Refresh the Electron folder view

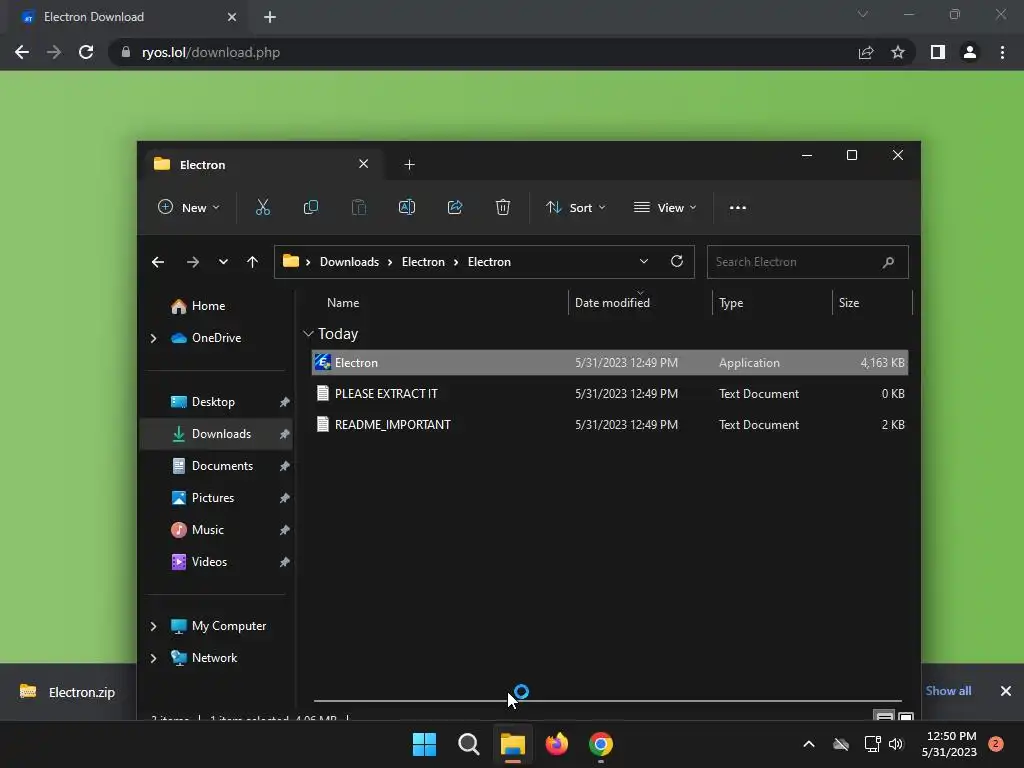(677, 261)
